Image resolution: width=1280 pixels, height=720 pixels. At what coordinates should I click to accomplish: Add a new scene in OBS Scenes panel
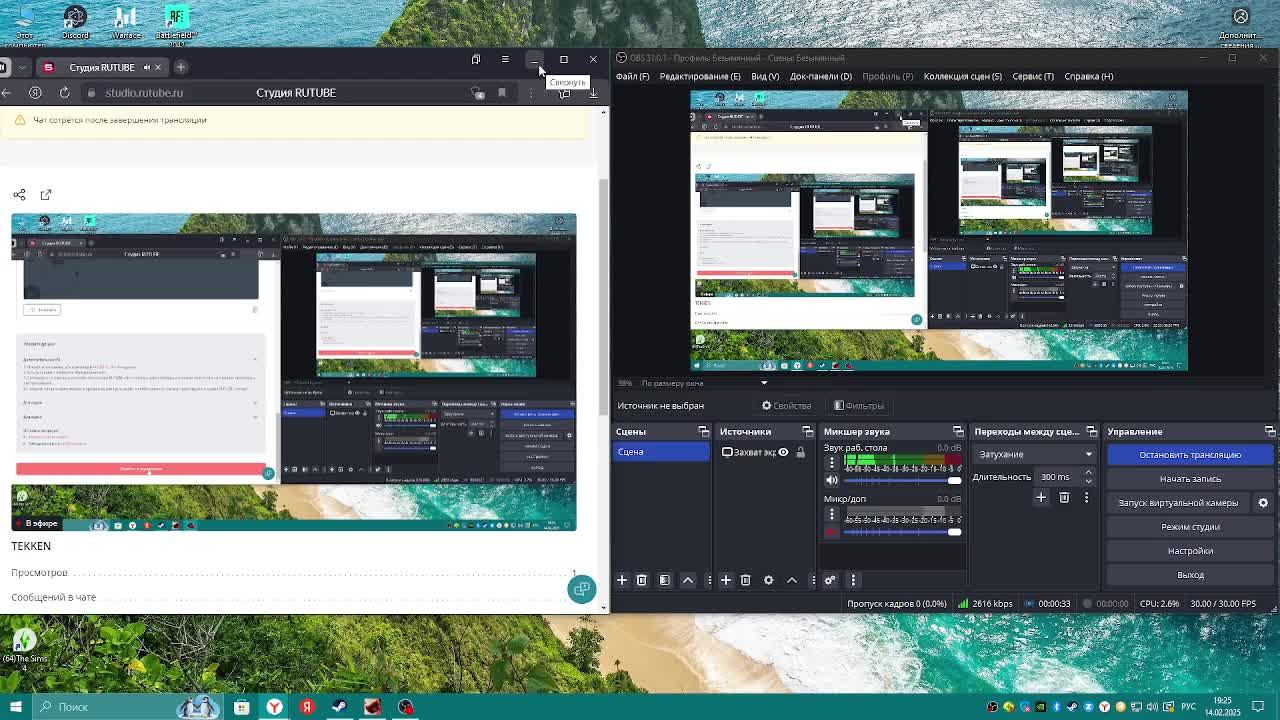[x=622, y=580]
